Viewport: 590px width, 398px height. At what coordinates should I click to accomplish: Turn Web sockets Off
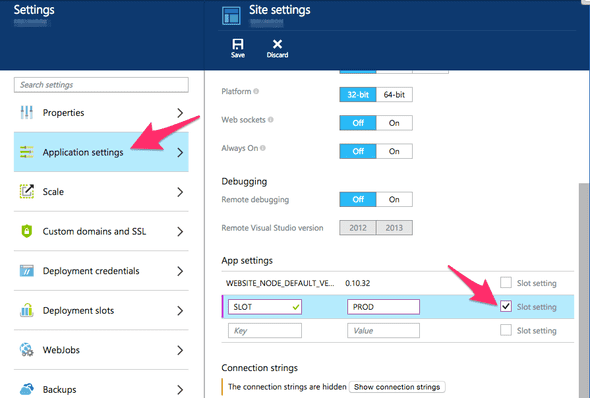(358, 123)
